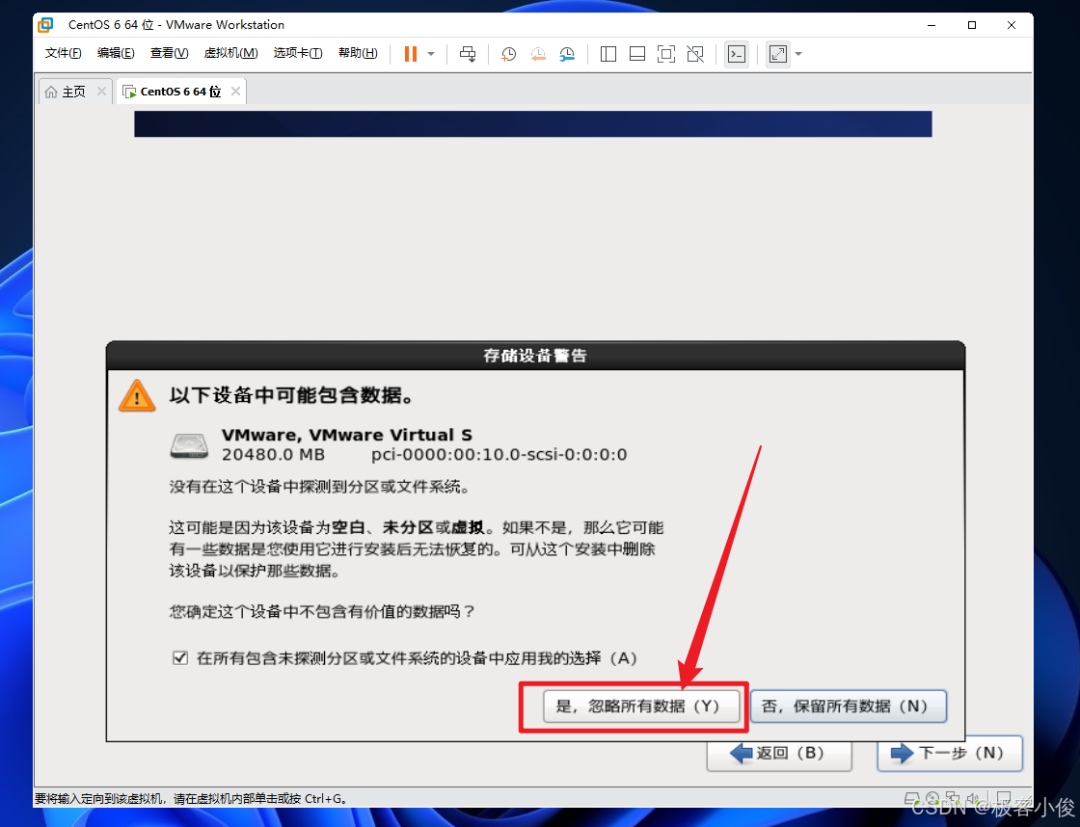Revert the VM to its previous snapshot
The width and height of the screenshot is (1080, 827).
click(538, 54)
